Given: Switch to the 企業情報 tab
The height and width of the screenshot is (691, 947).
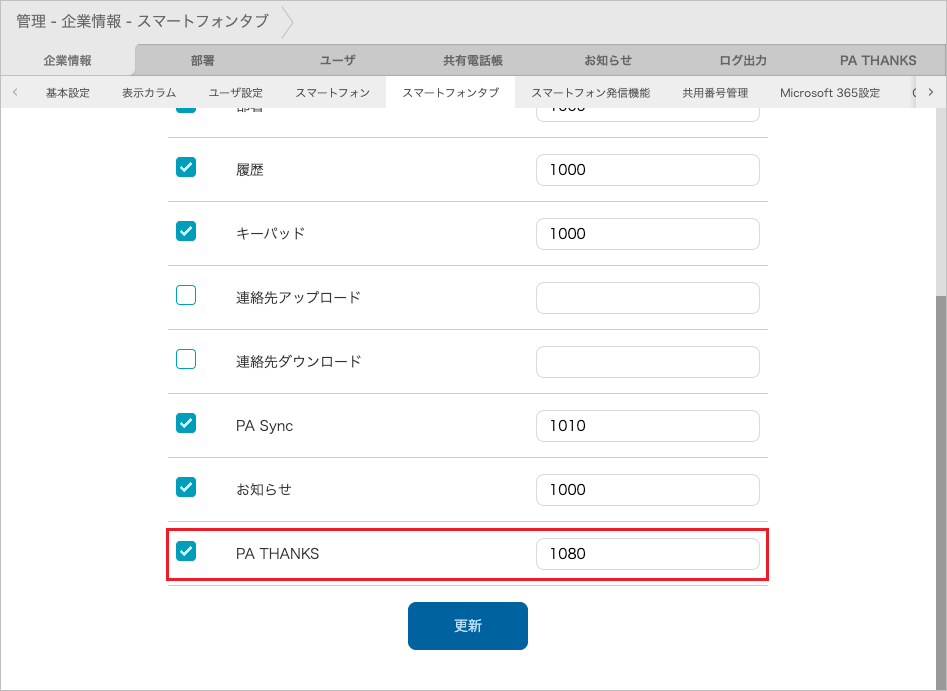Looking at the screenshot, I should pyautogui.click(x=68, y=60).
